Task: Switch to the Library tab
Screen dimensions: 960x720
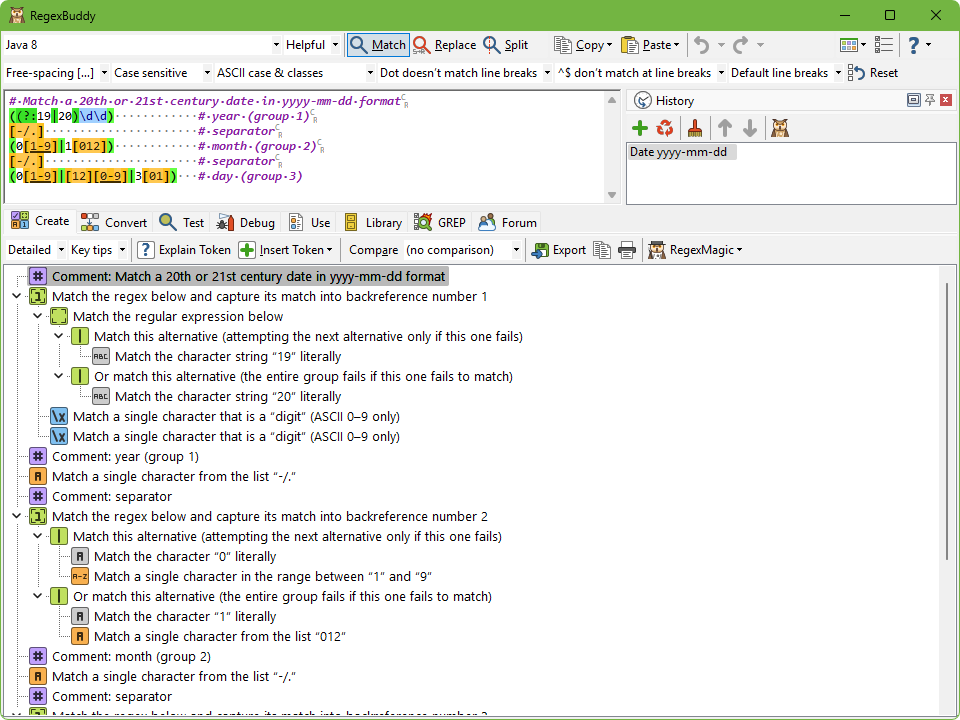Action: coord(373,223)
